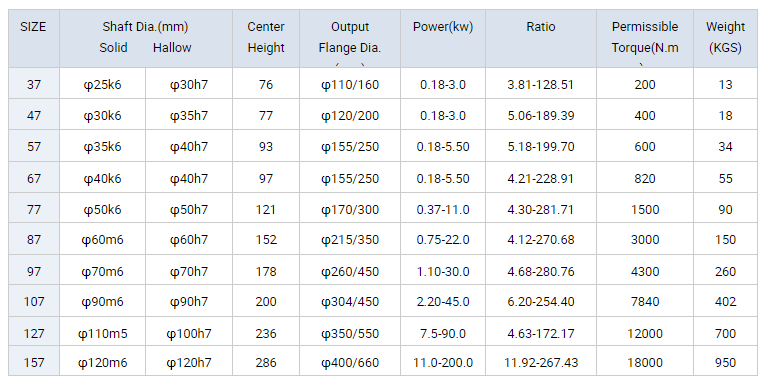Select the torque value 18000
773x390 pixels.
645,362
